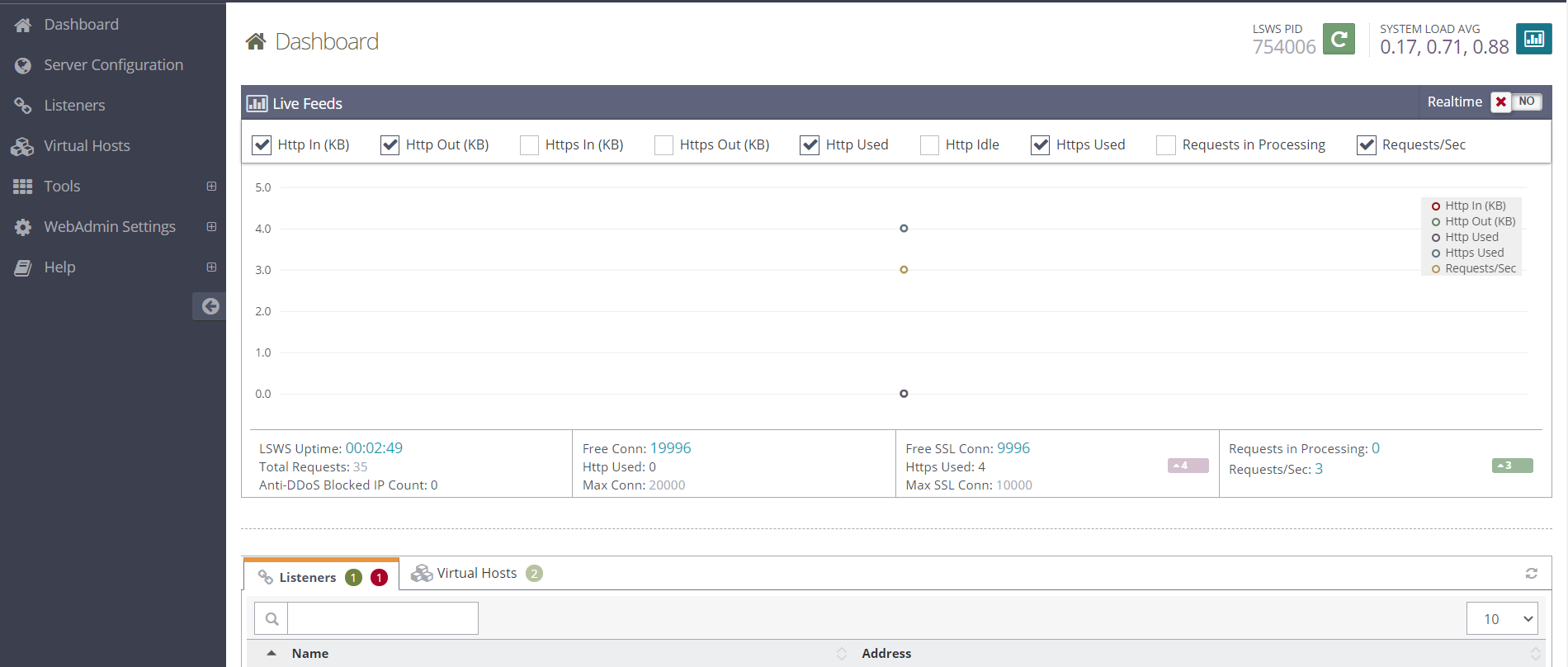Image resolution: width=1568 pixels, height=667 pixels.
Task: Click the Server Configuration globe icon
Action: point(23,65)
